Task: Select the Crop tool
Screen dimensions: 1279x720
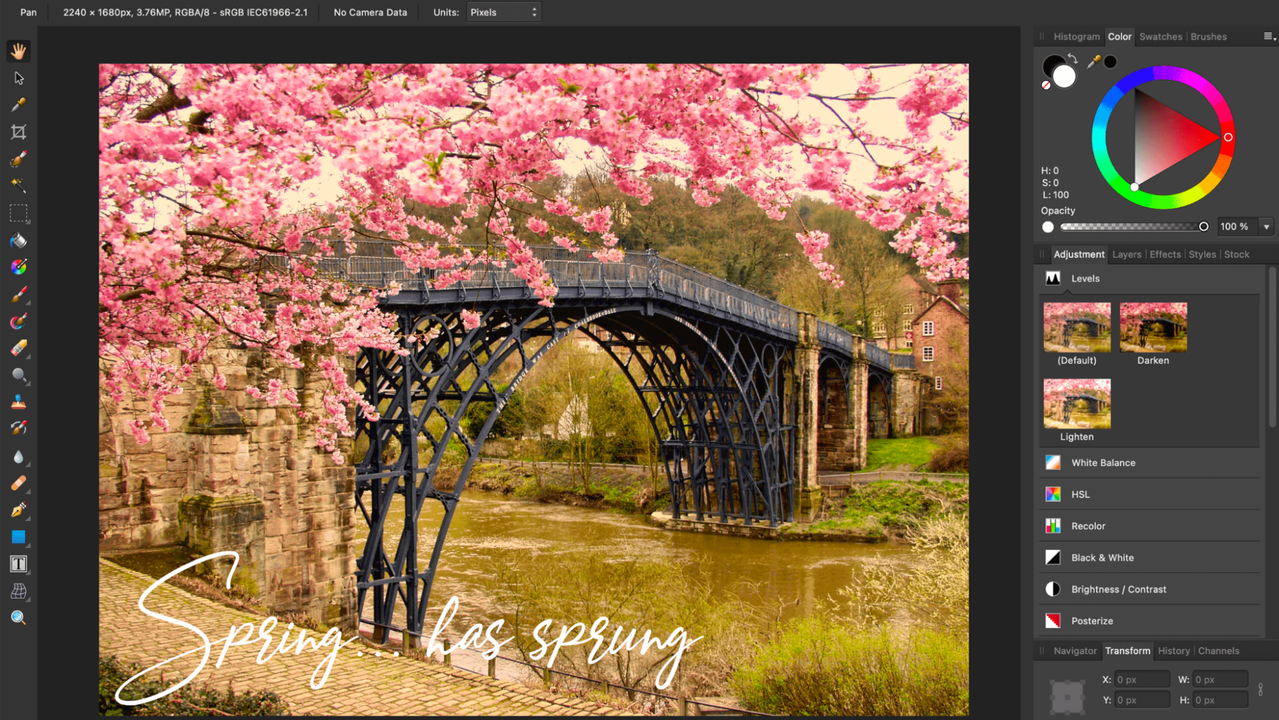Action: pyautogui.click(x=18, y=132)
